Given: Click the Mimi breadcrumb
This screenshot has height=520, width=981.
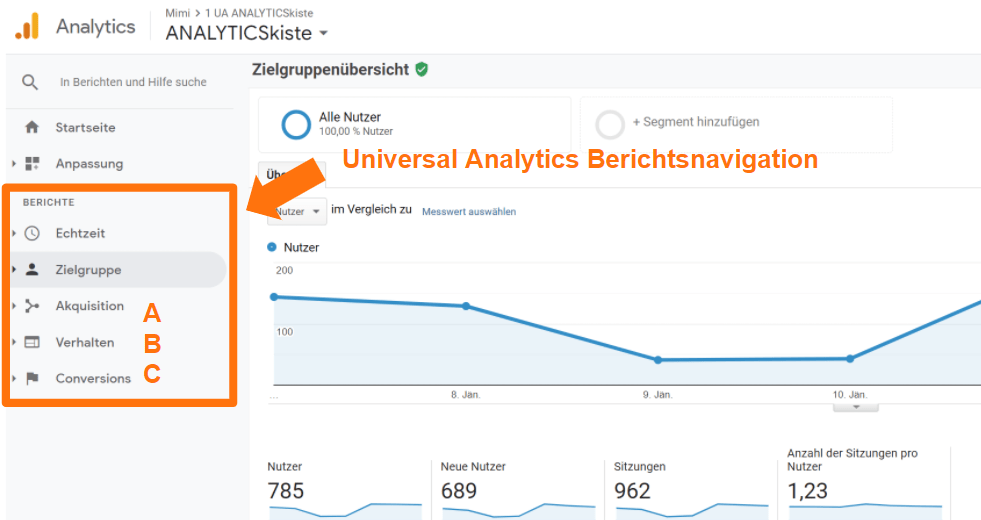Looking at the screenshot, I should [x=177, y=13].
